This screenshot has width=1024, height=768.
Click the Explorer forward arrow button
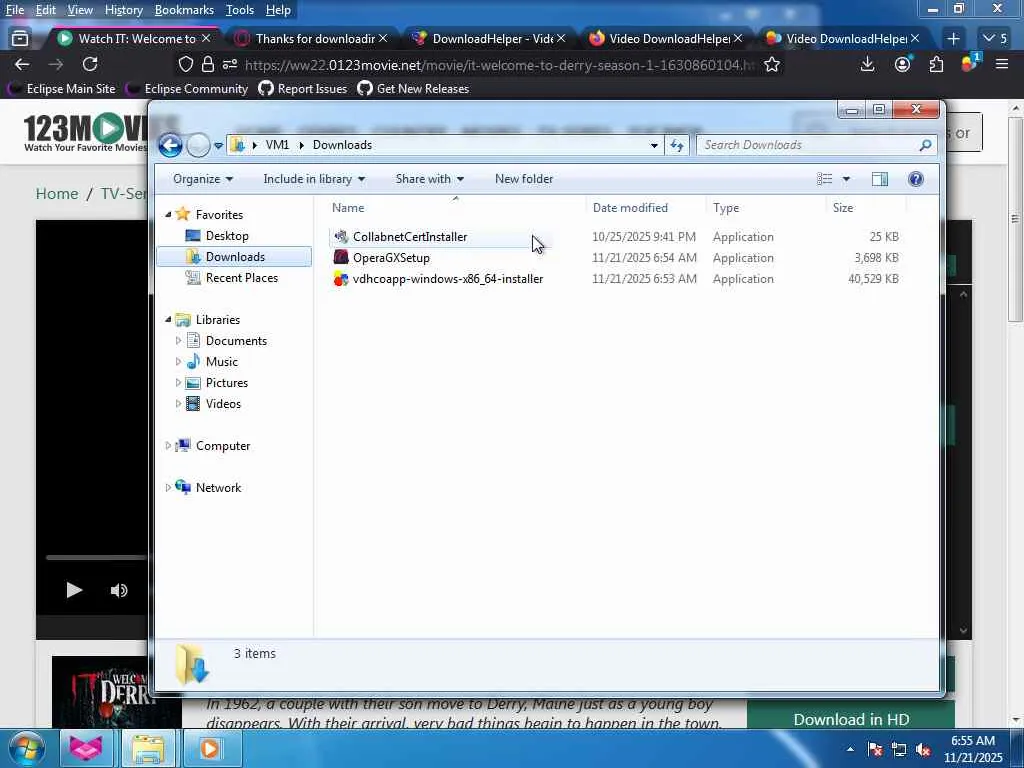coord(199,145)
